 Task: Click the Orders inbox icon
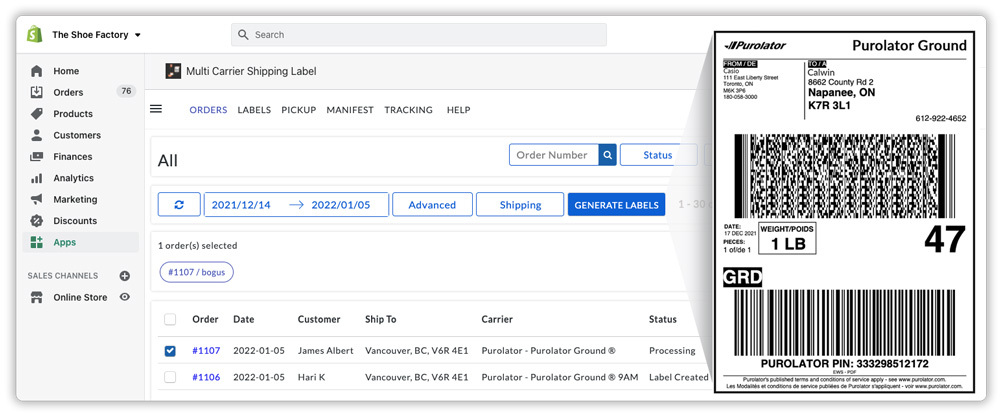(x=36, y=92)
